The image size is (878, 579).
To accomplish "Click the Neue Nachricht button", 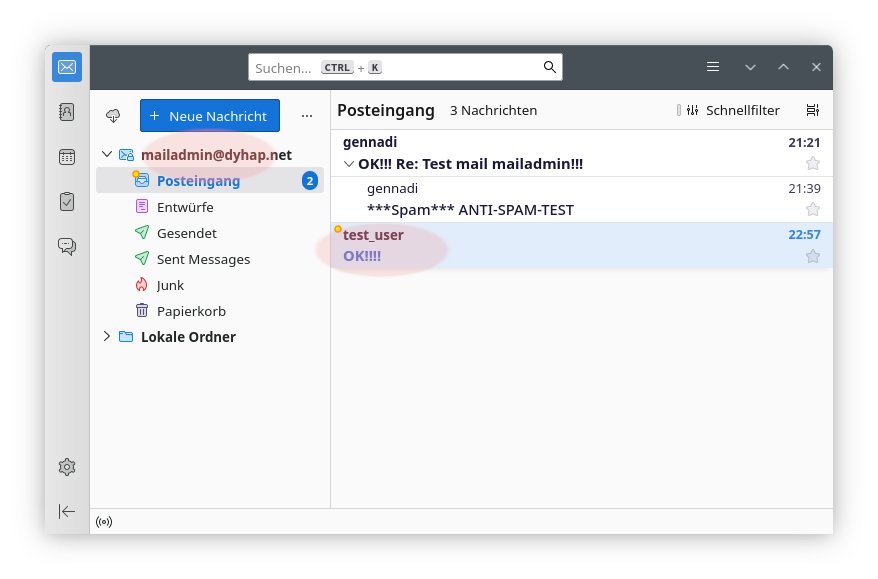I will (210, 116).
